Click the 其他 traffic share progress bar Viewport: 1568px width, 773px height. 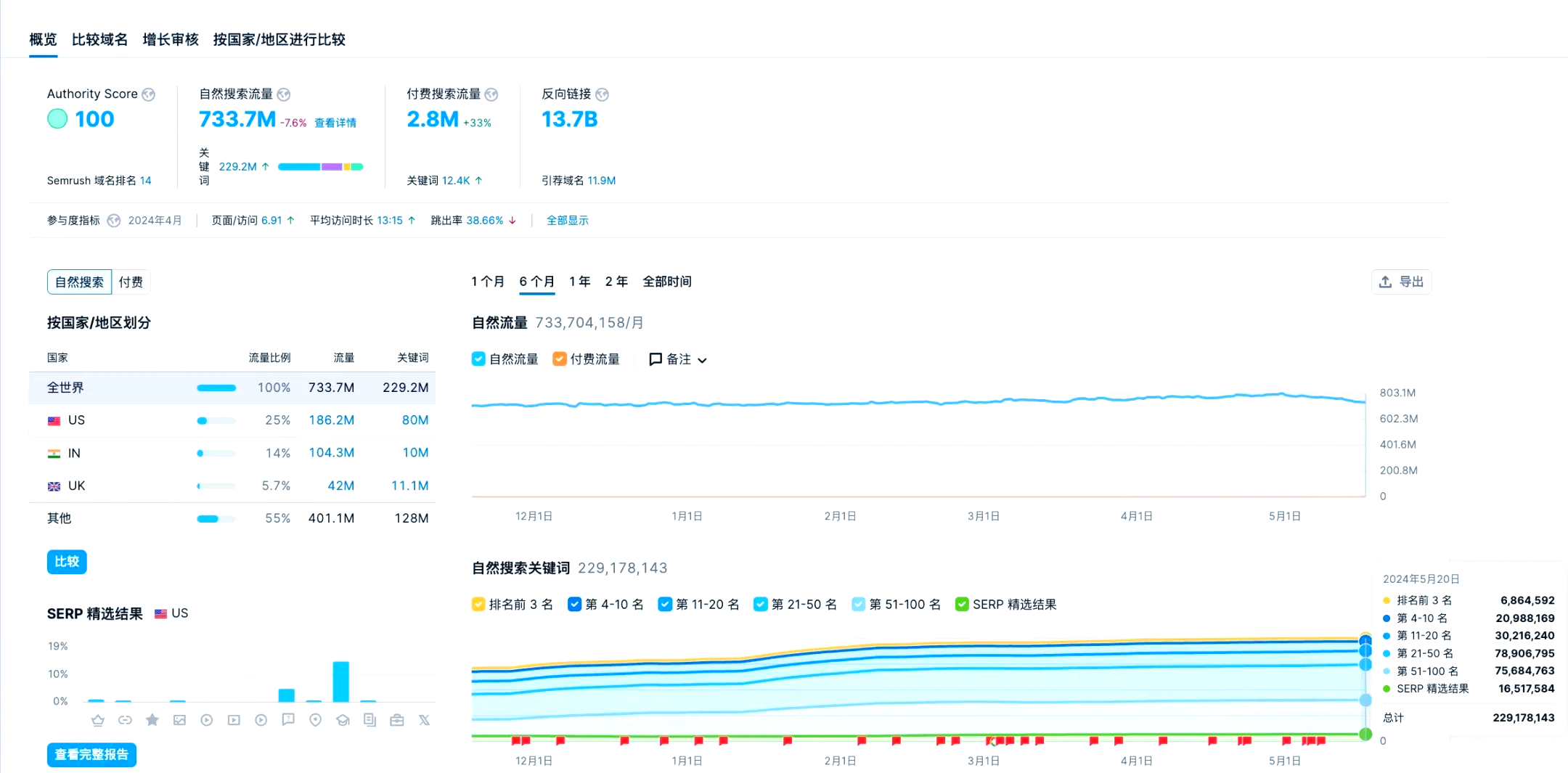point(216,519)
